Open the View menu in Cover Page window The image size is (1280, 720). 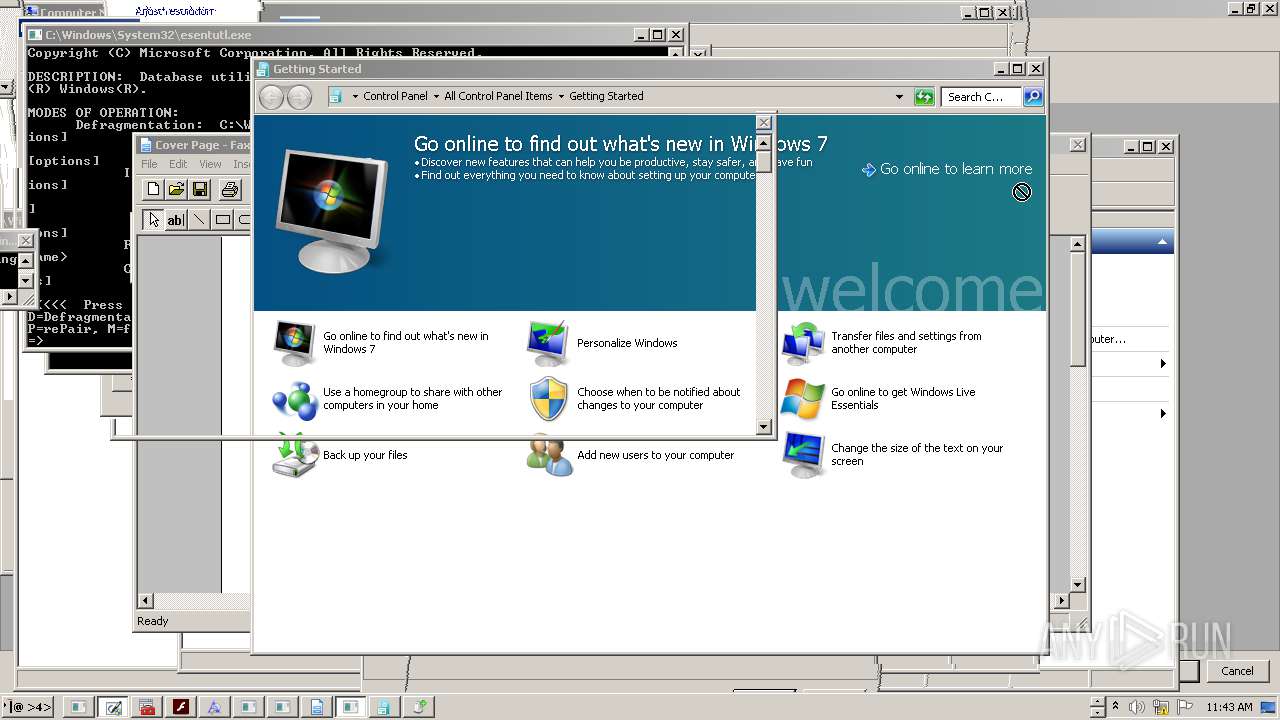click(x=210, y=164)
